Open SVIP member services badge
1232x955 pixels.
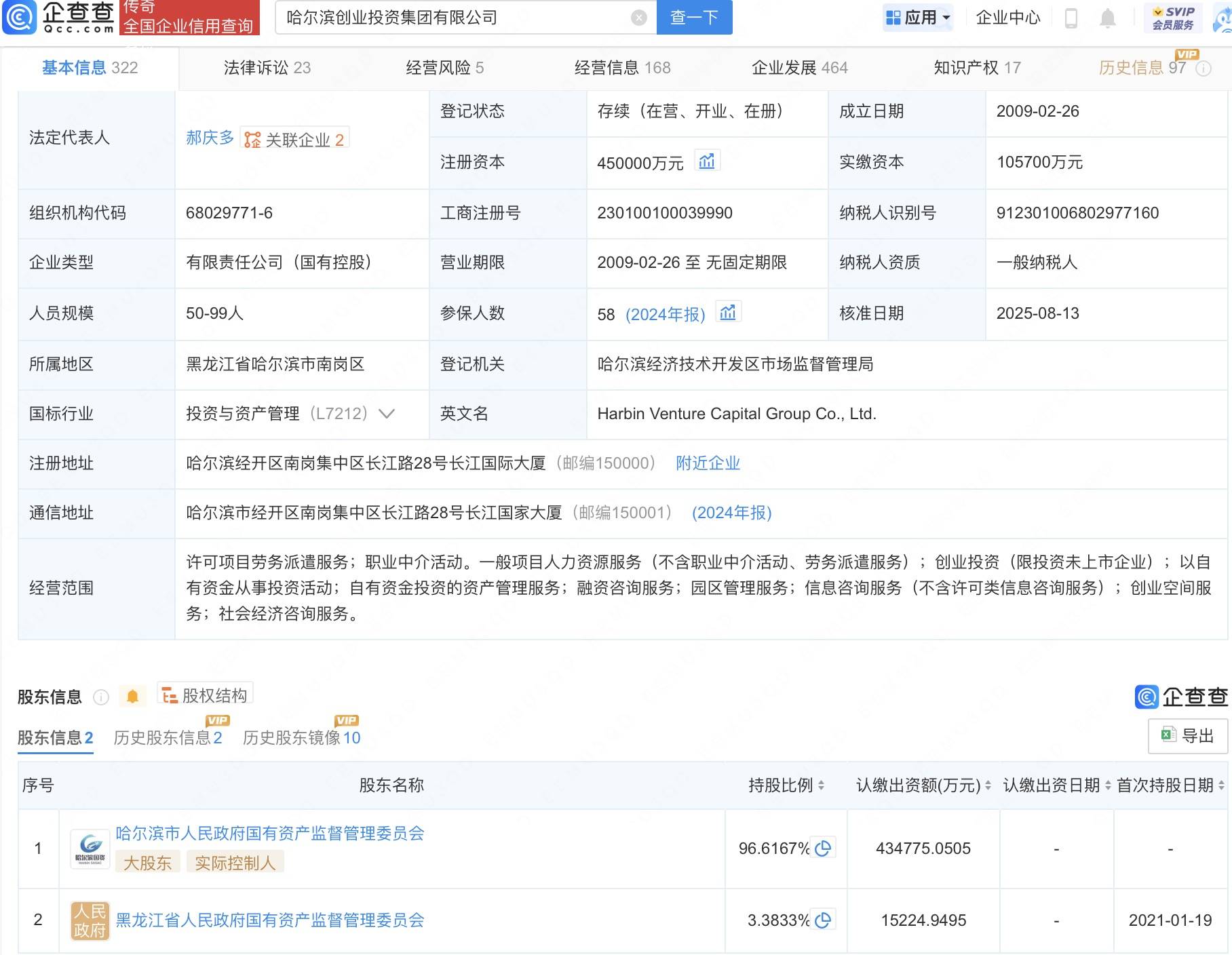tap(1173, 18)
